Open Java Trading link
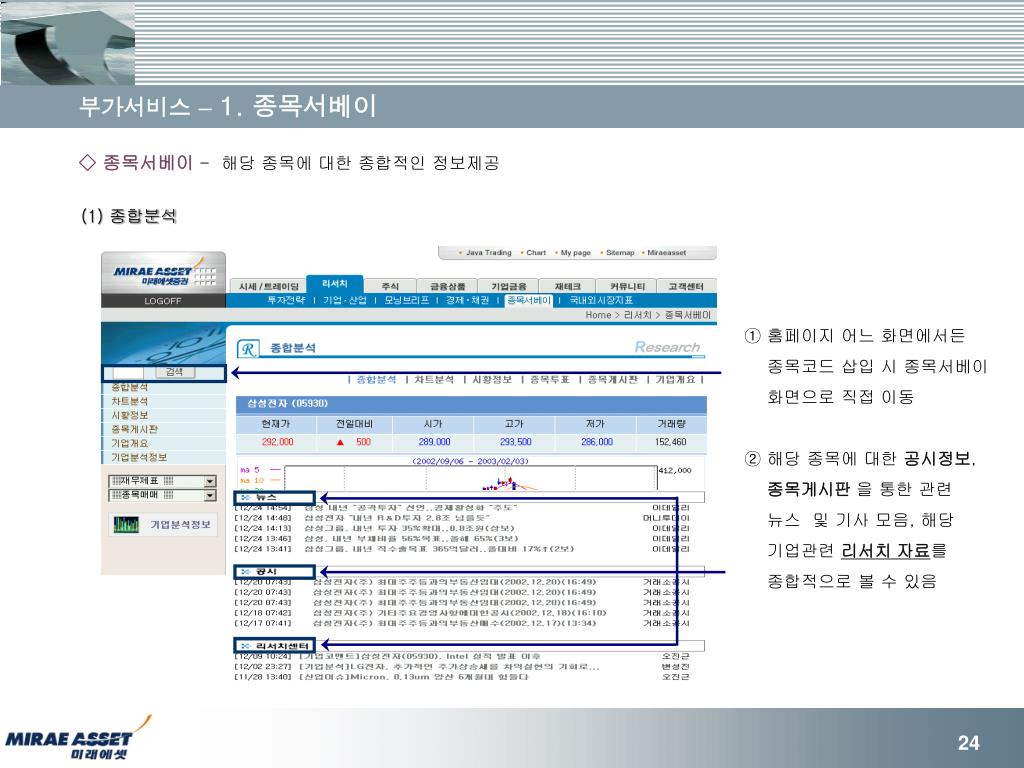1024x768 pixels. point(486,253)
